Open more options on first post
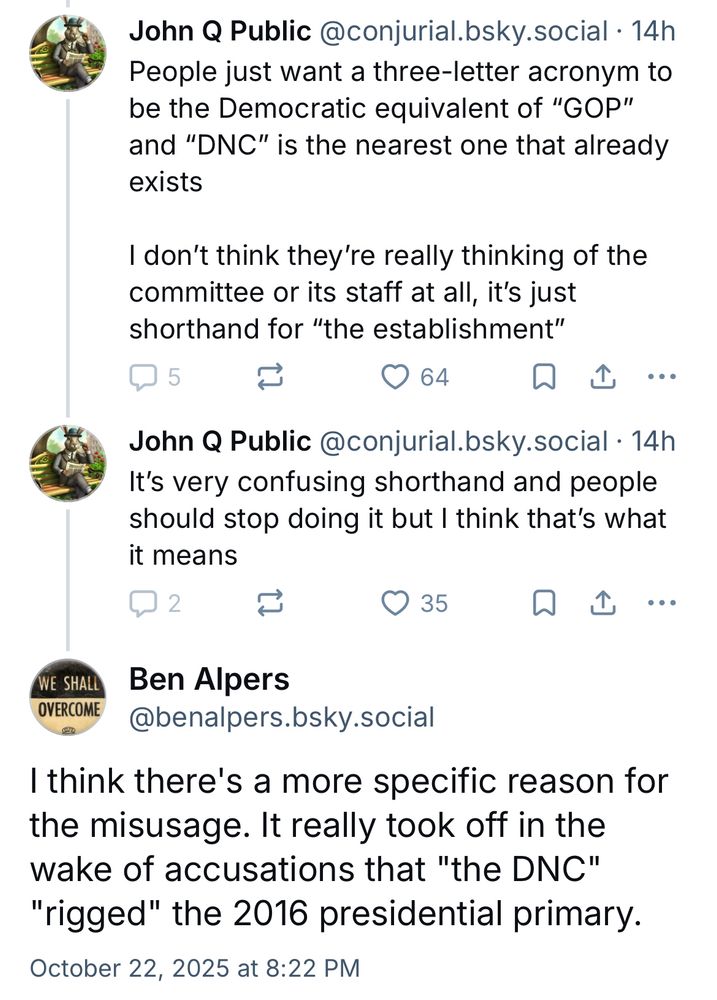 [662, 377]
